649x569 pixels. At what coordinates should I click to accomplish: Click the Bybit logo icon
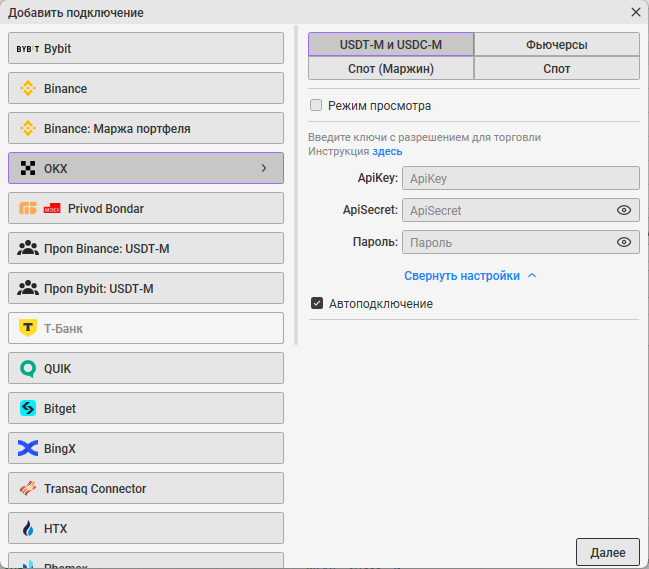[28, 49]
